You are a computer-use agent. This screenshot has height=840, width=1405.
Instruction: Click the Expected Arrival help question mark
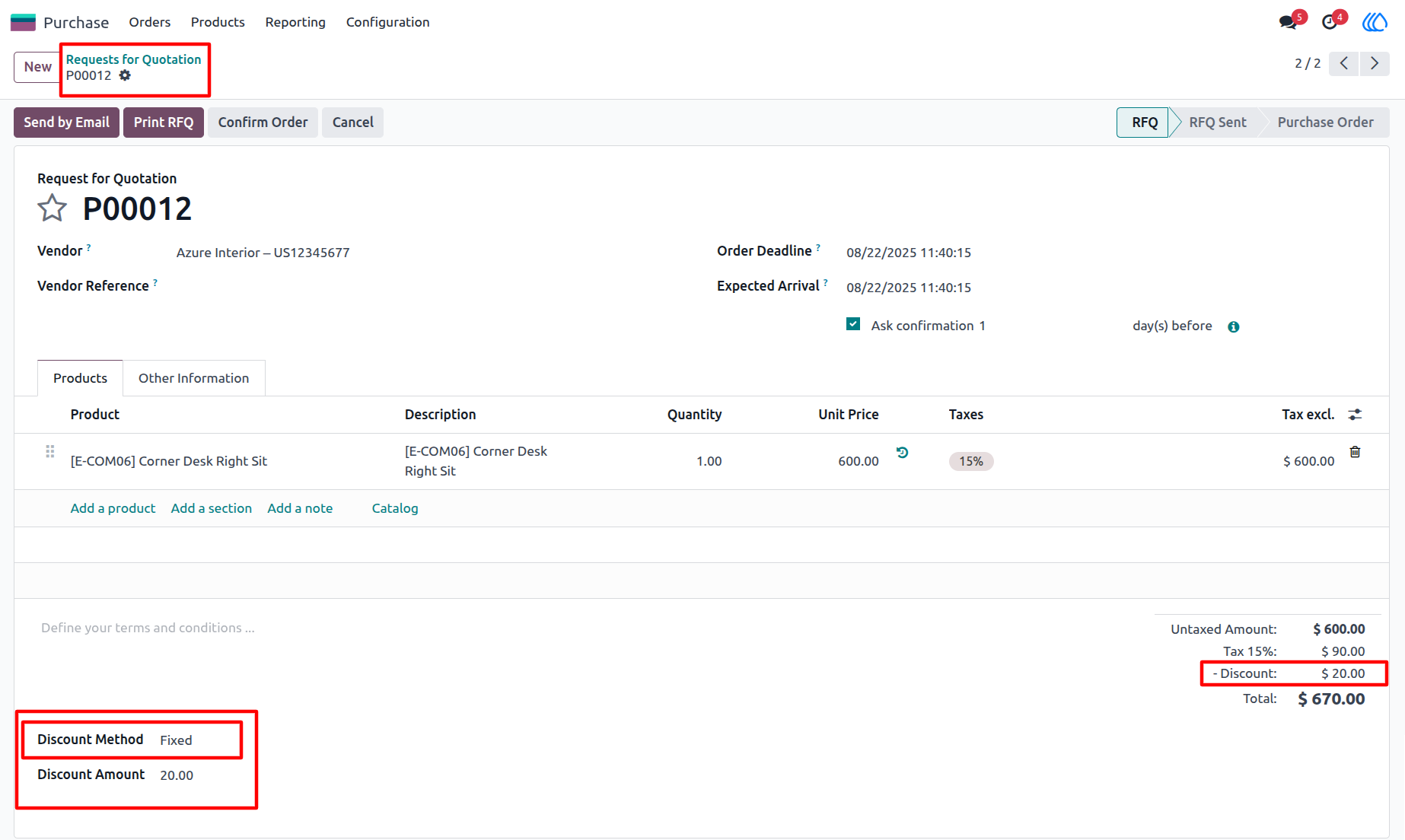pos(826,282)
